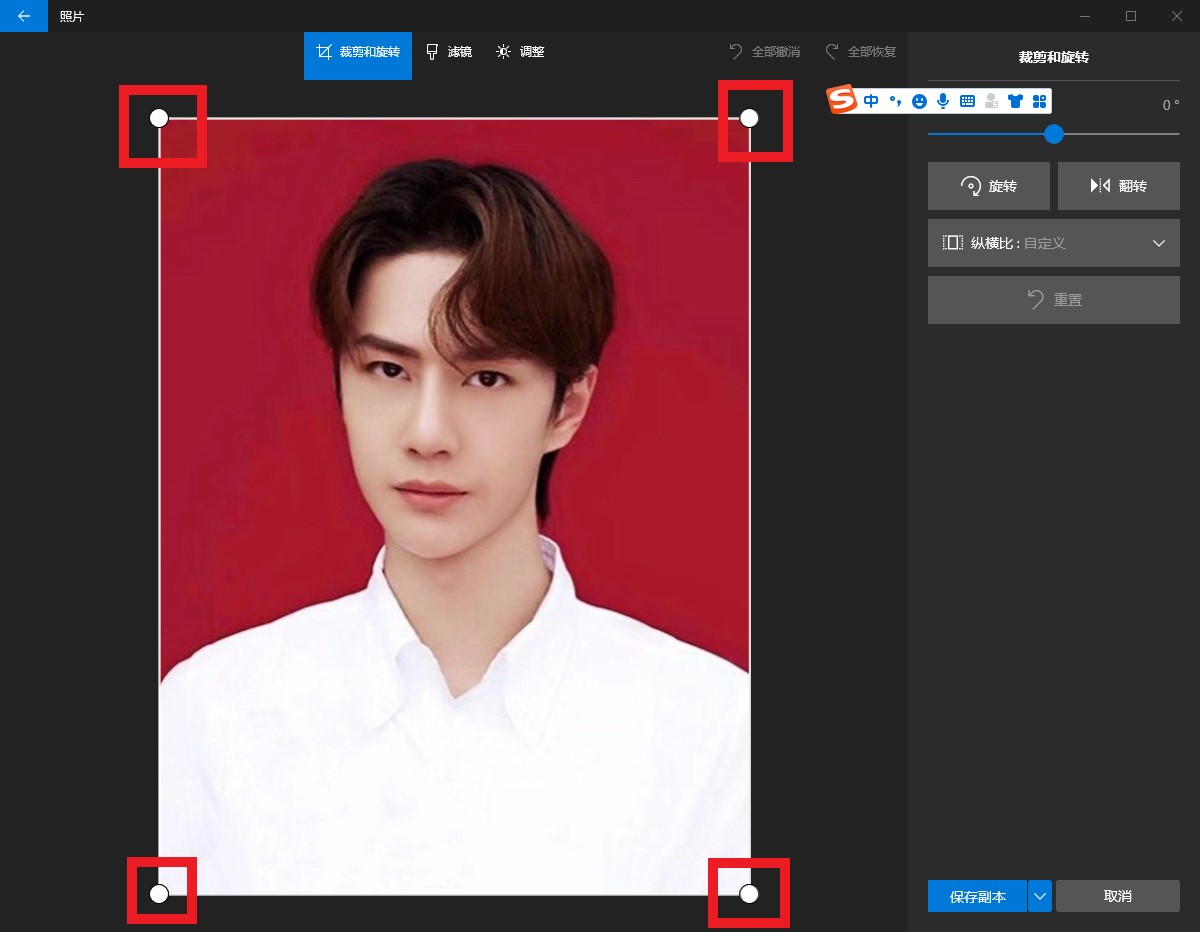Click the 0° angle value
Screen dimensions: 1200x932
(x=1170, y=105)
